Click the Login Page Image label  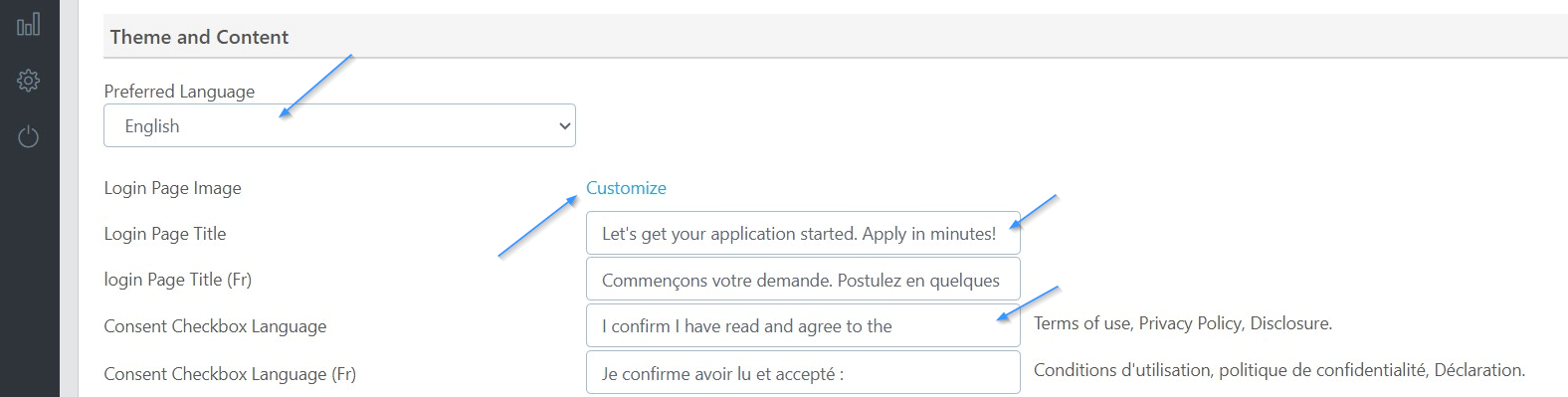173,188
